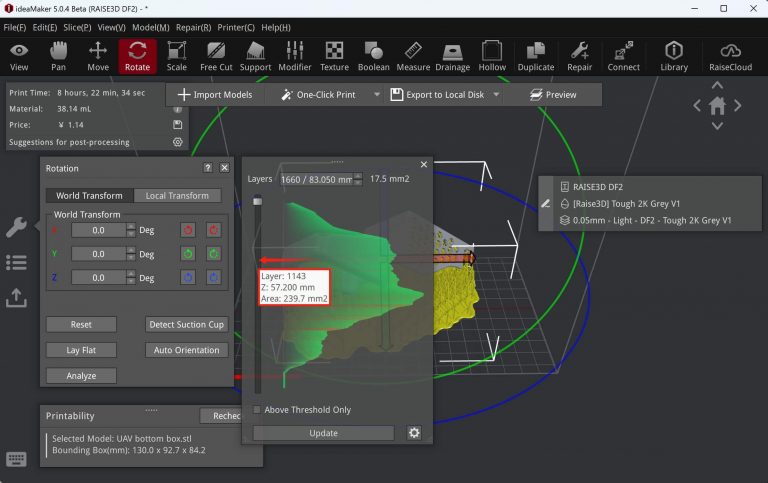Open the Modifier tool
This screenshot has width=768, height=483.
click(295, 57)
